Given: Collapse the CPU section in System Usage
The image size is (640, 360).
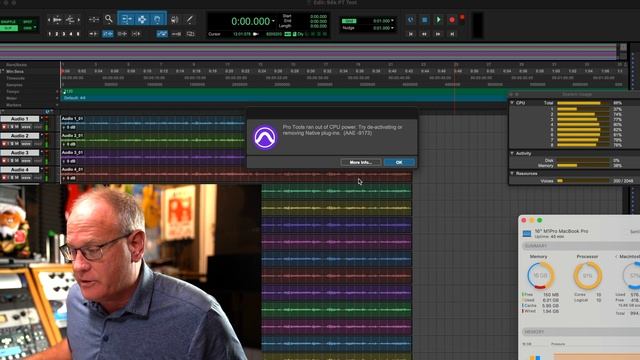Looking at the screenshot, I should (x=512, y=103).
